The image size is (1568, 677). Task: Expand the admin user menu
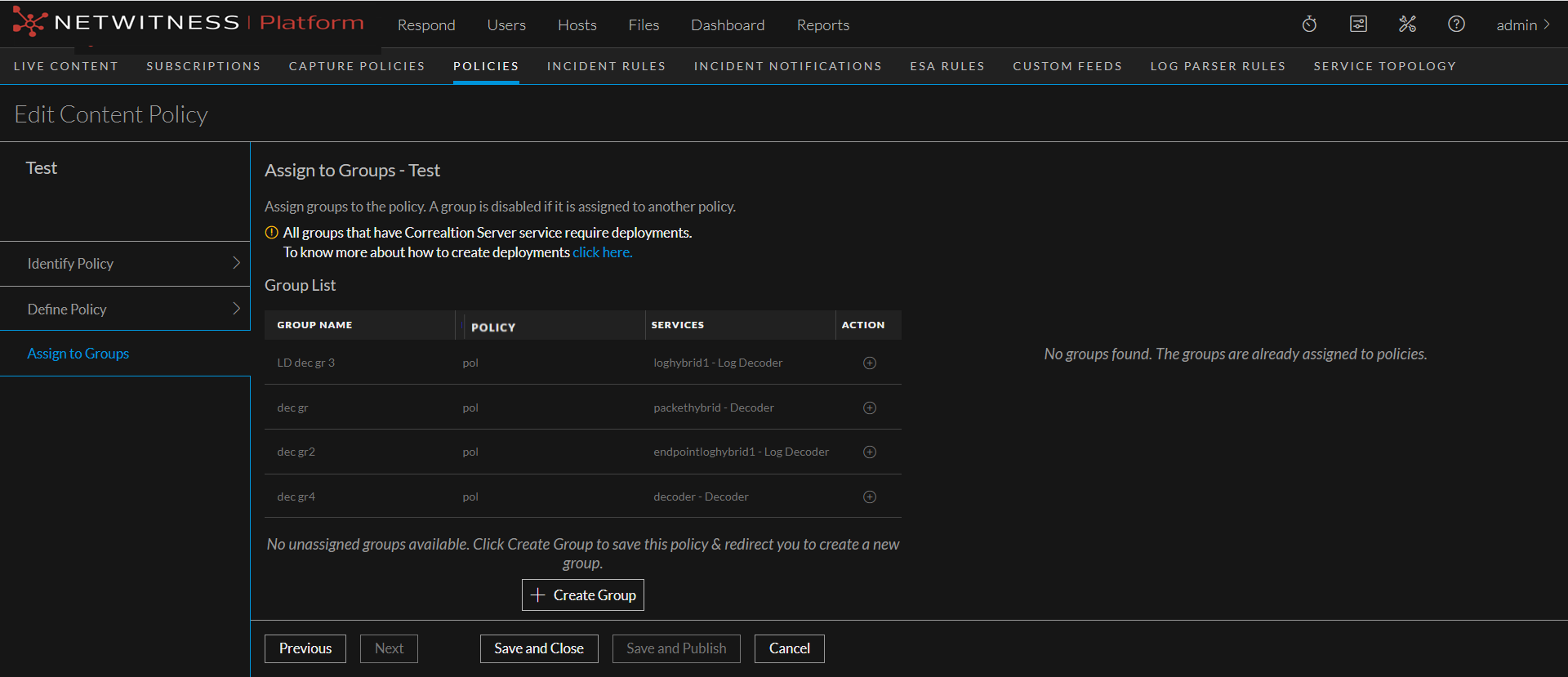[x=1523, y=25]
